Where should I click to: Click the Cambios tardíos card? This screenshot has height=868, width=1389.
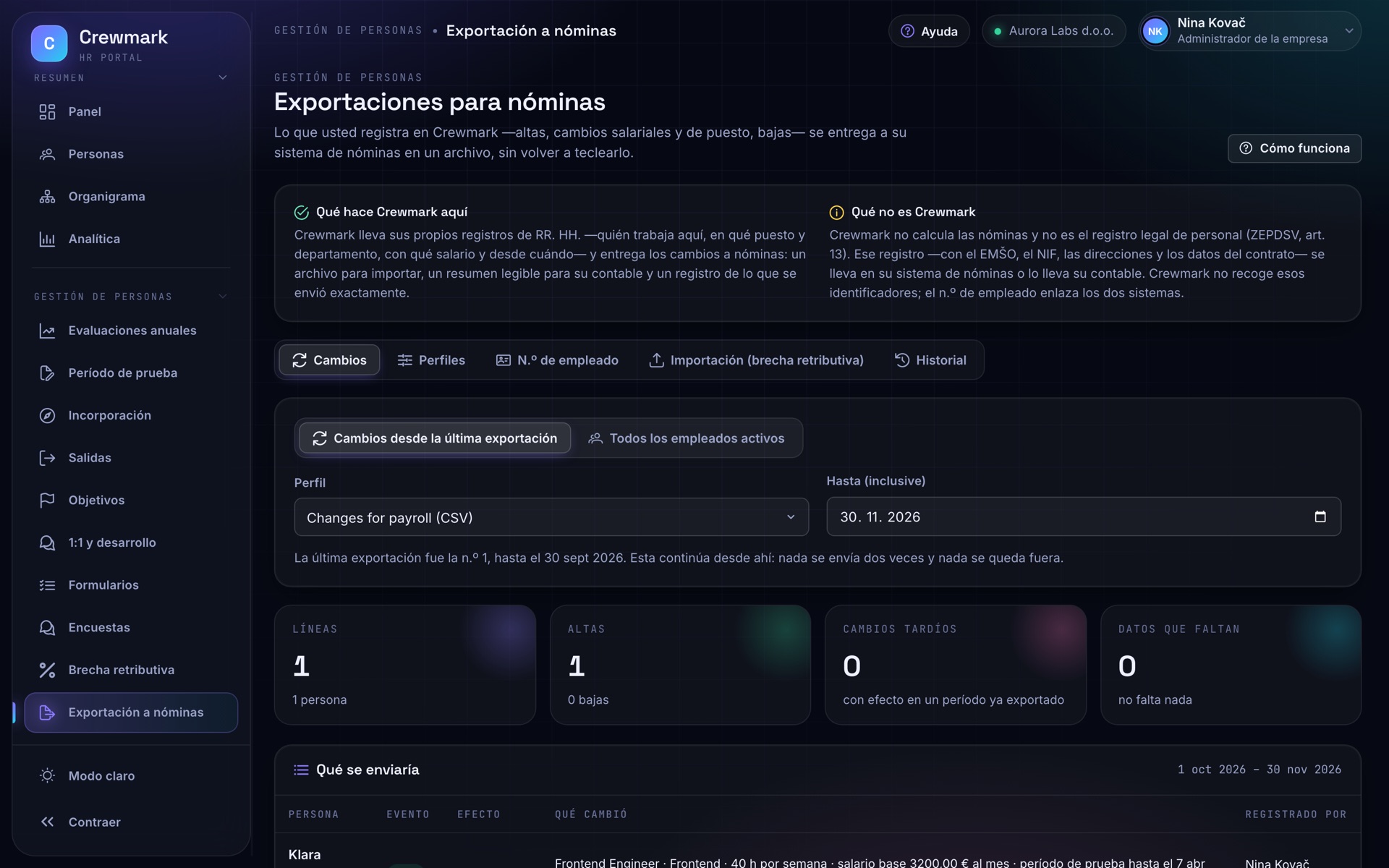click(x=956, y=665)
